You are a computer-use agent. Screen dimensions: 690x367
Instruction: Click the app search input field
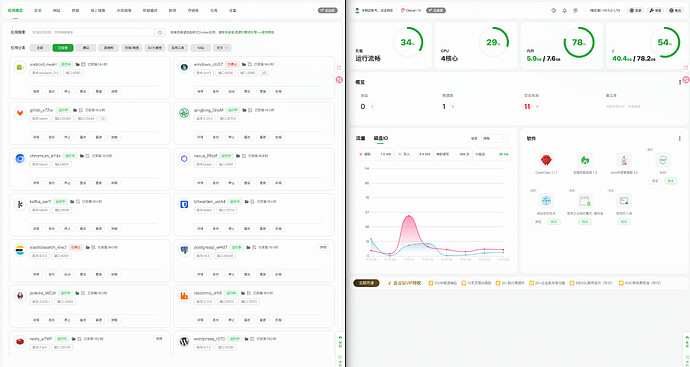click(92, 32)
